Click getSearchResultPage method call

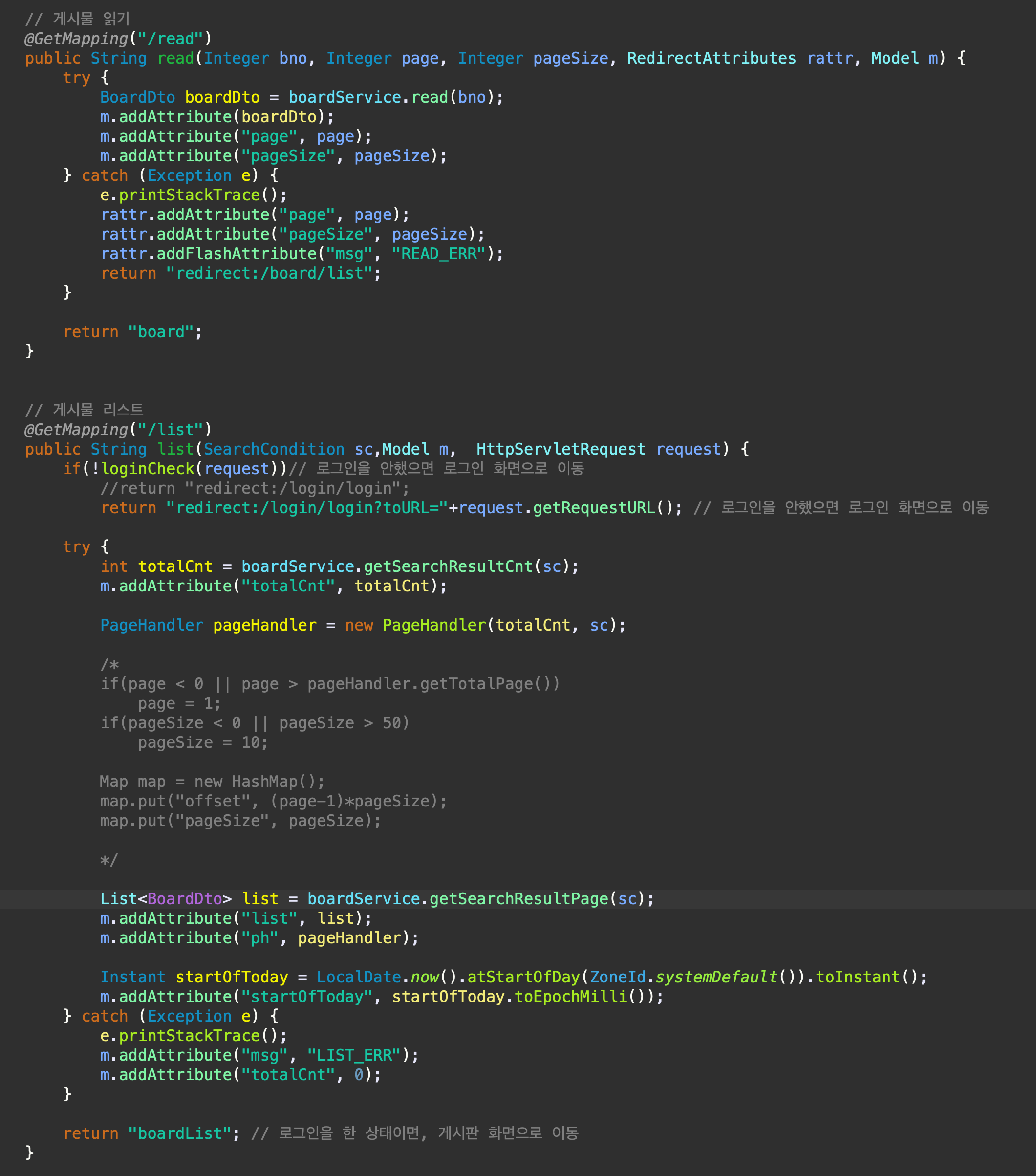click(519, 899)
